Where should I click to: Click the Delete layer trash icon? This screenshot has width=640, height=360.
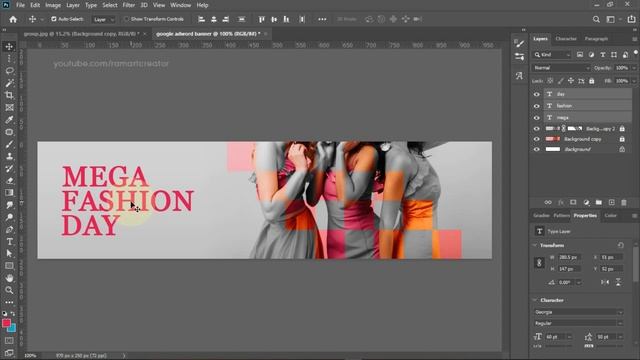click(x=624, y=202)
